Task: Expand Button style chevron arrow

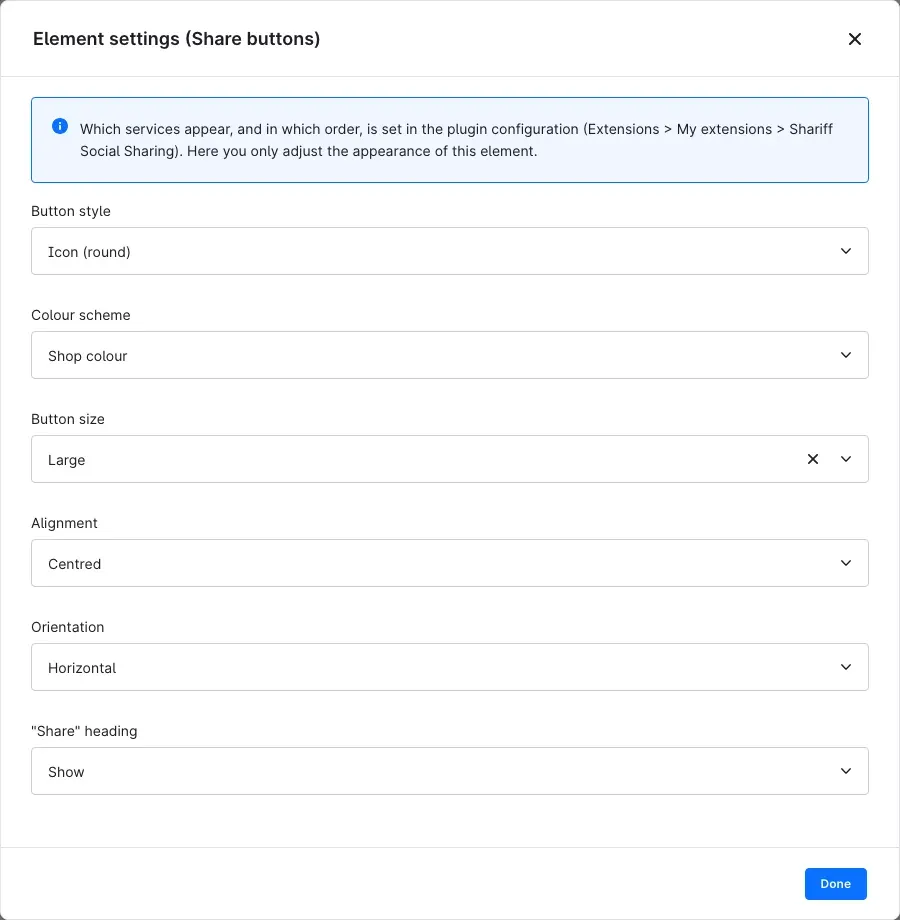Action: pos(845,251)
